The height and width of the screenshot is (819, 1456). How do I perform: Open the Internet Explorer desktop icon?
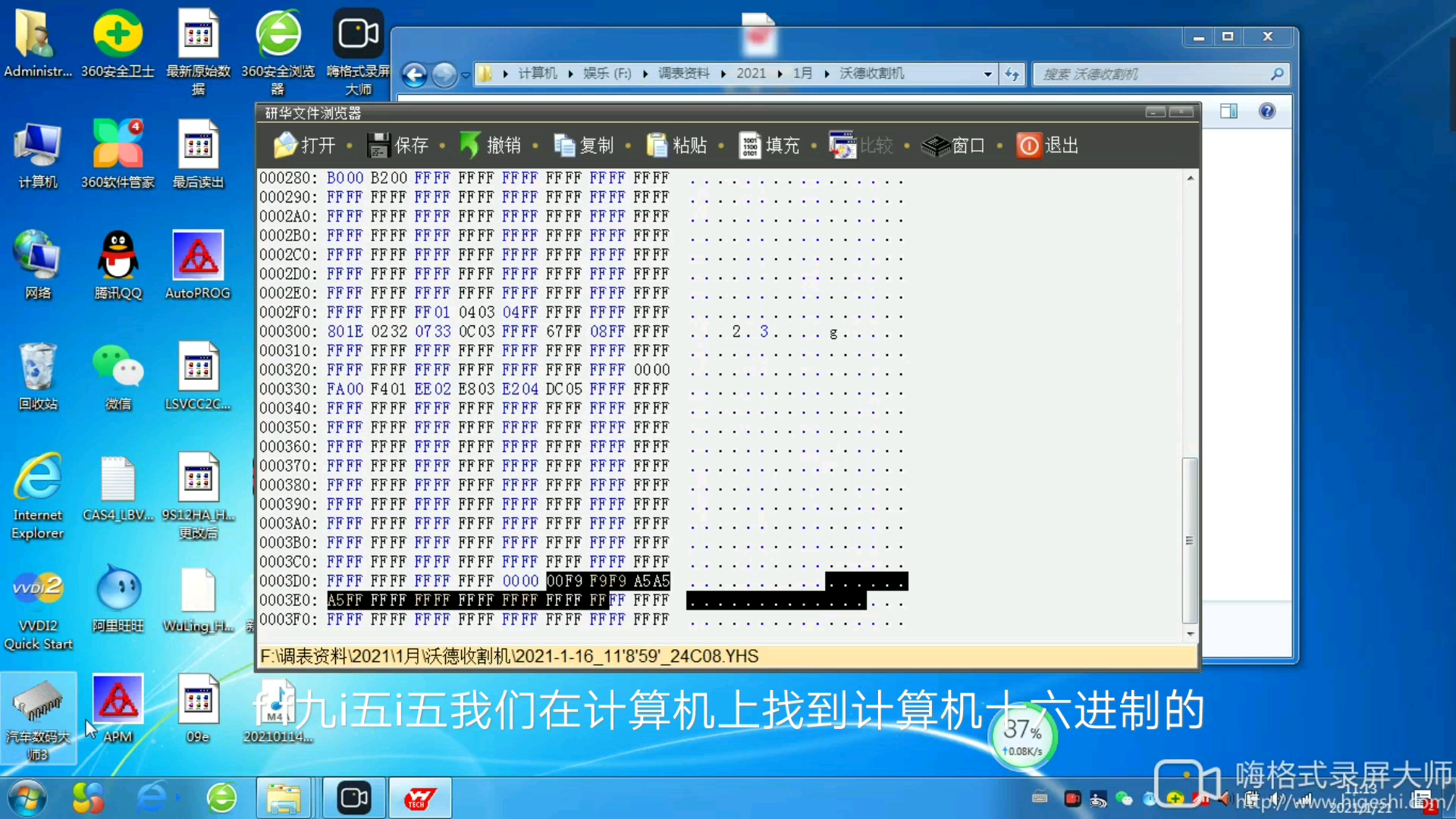coord(37,497)
